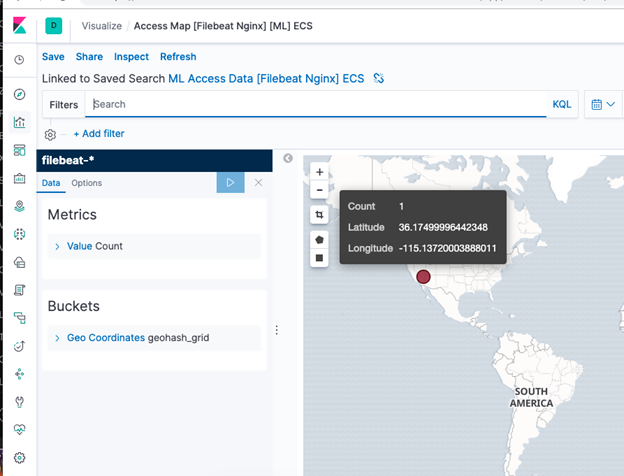624x476 pixels.
Task: Switch to the Options tab
Action: (86, 183)
